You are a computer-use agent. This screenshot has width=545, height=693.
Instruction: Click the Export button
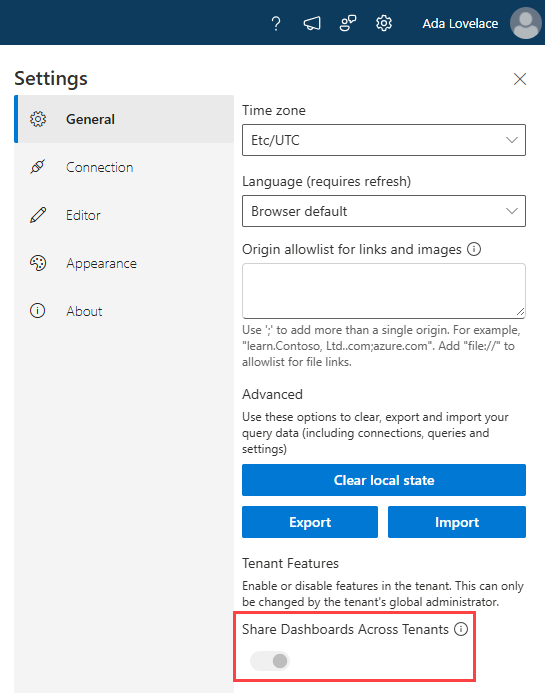click(x=310, y=522)
